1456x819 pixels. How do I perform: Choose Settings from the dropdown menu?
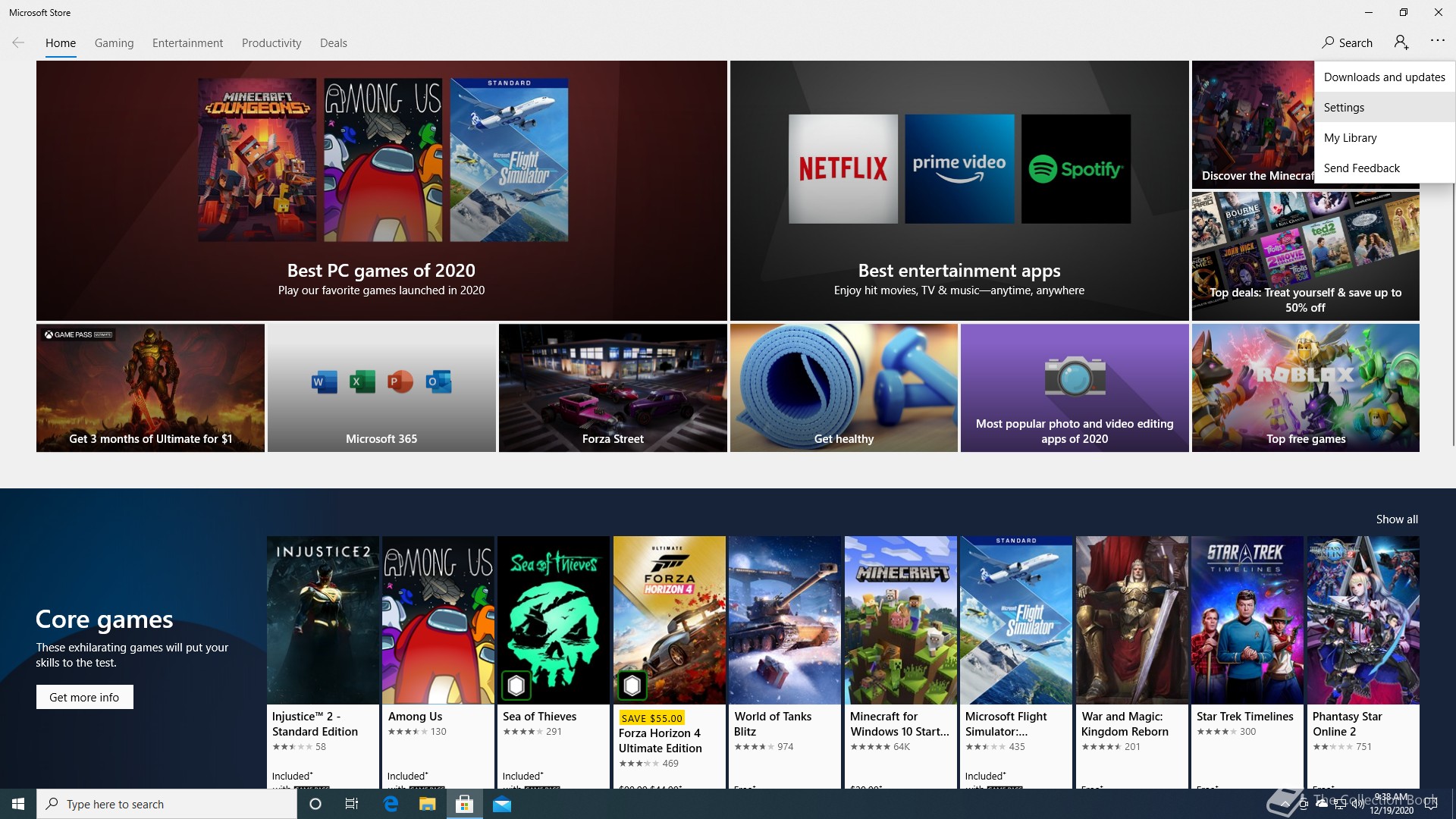pyautogui.click(x=1384, y=107)
